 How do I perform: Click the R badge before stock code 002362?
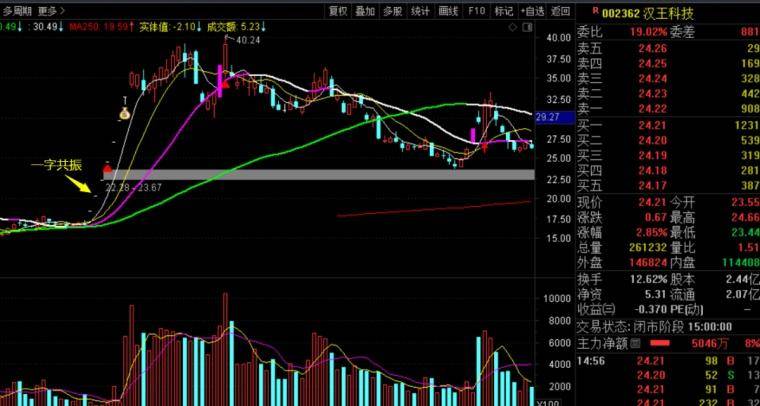click(595, 10)
